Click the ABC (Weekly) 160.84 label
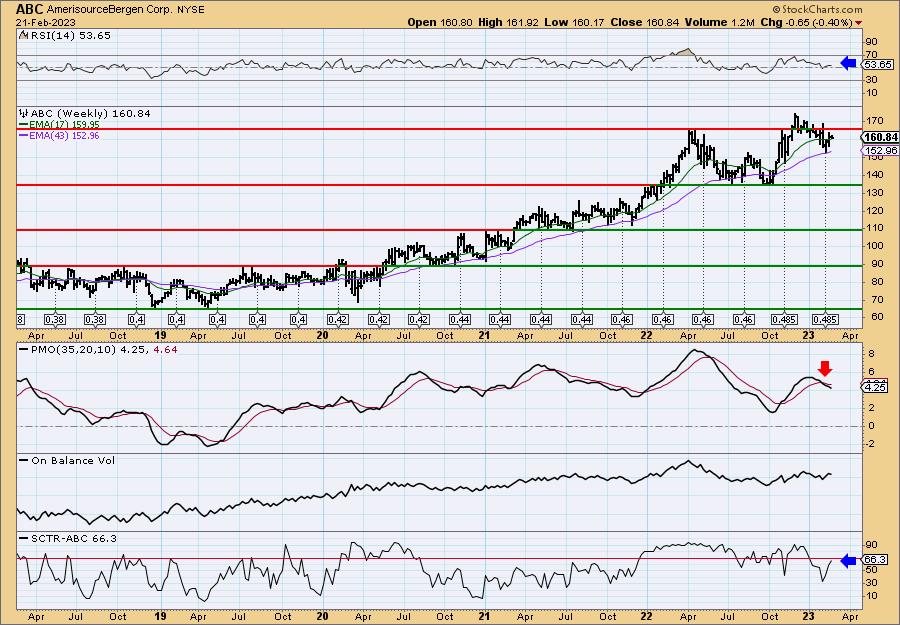The height and width of the screenshot is (625, 900). pyautogui.click(x=91, y=114)
